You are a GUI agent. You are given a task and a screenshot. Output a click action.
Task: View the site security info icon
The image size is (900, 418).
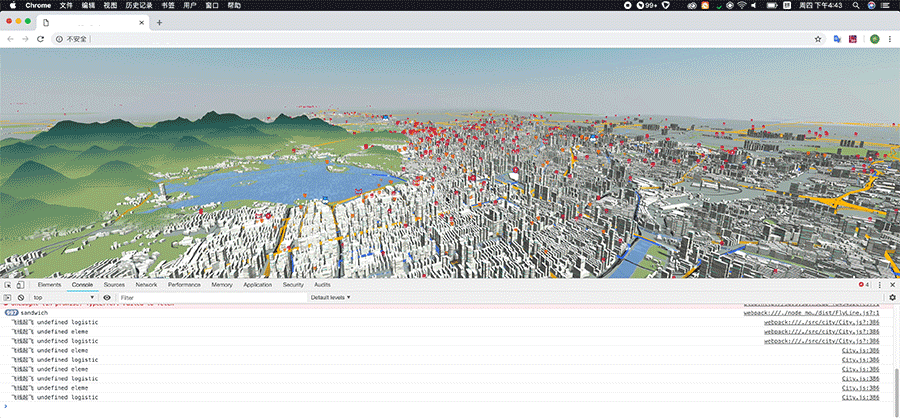(x=59, y=39)
